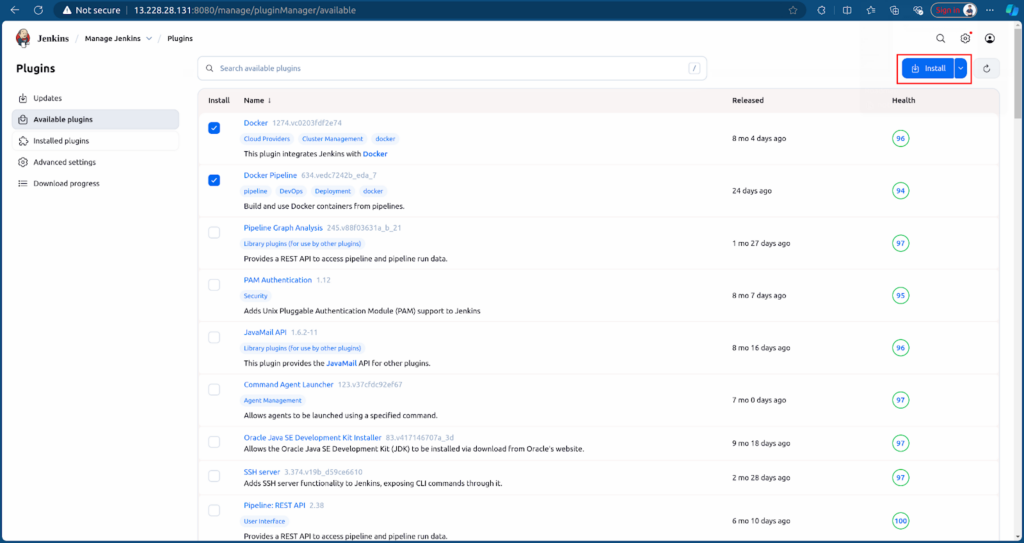Uncheck the Docker Pipeline plugin checkbox

pos(214,180)
